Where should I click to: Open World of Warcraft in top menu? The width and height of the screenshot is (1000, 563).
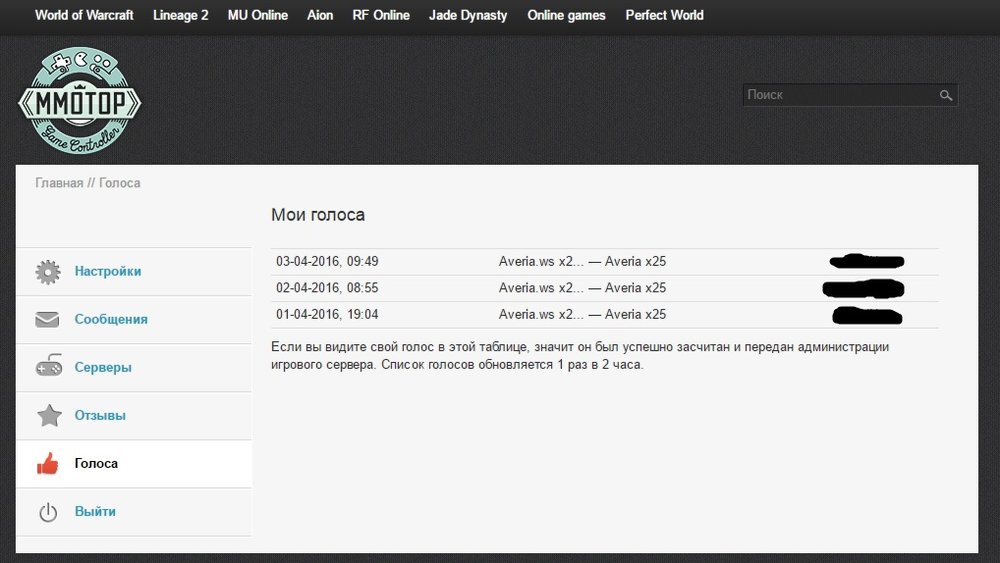click(x=84, y=15)
